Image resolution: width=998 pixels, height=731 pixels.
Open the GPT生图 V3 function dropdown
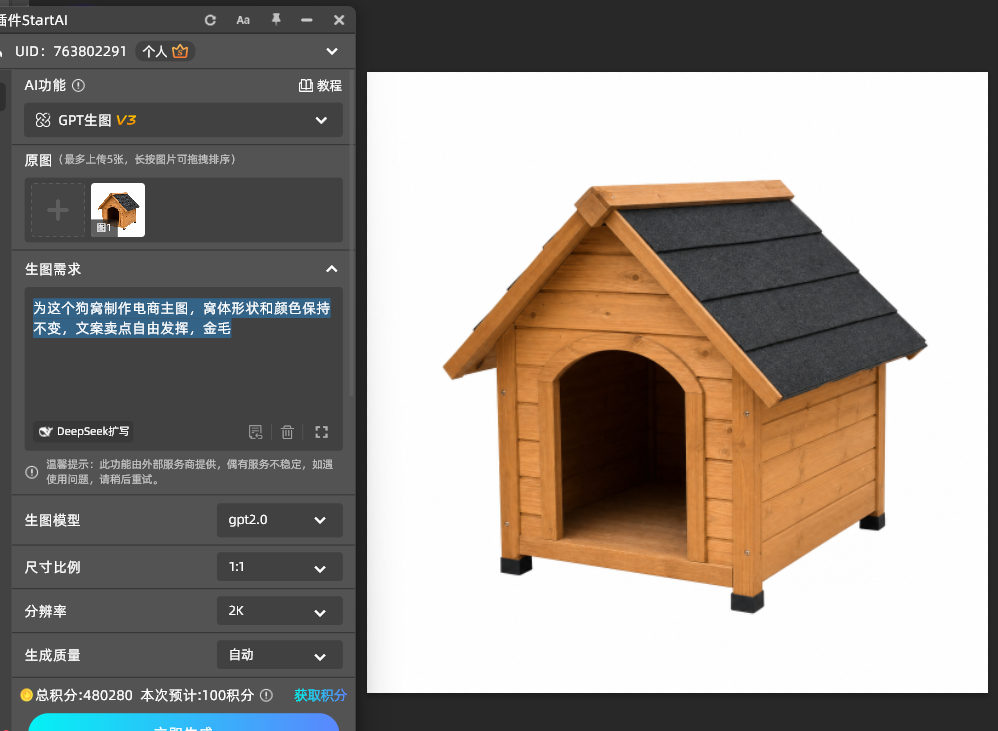183,120
